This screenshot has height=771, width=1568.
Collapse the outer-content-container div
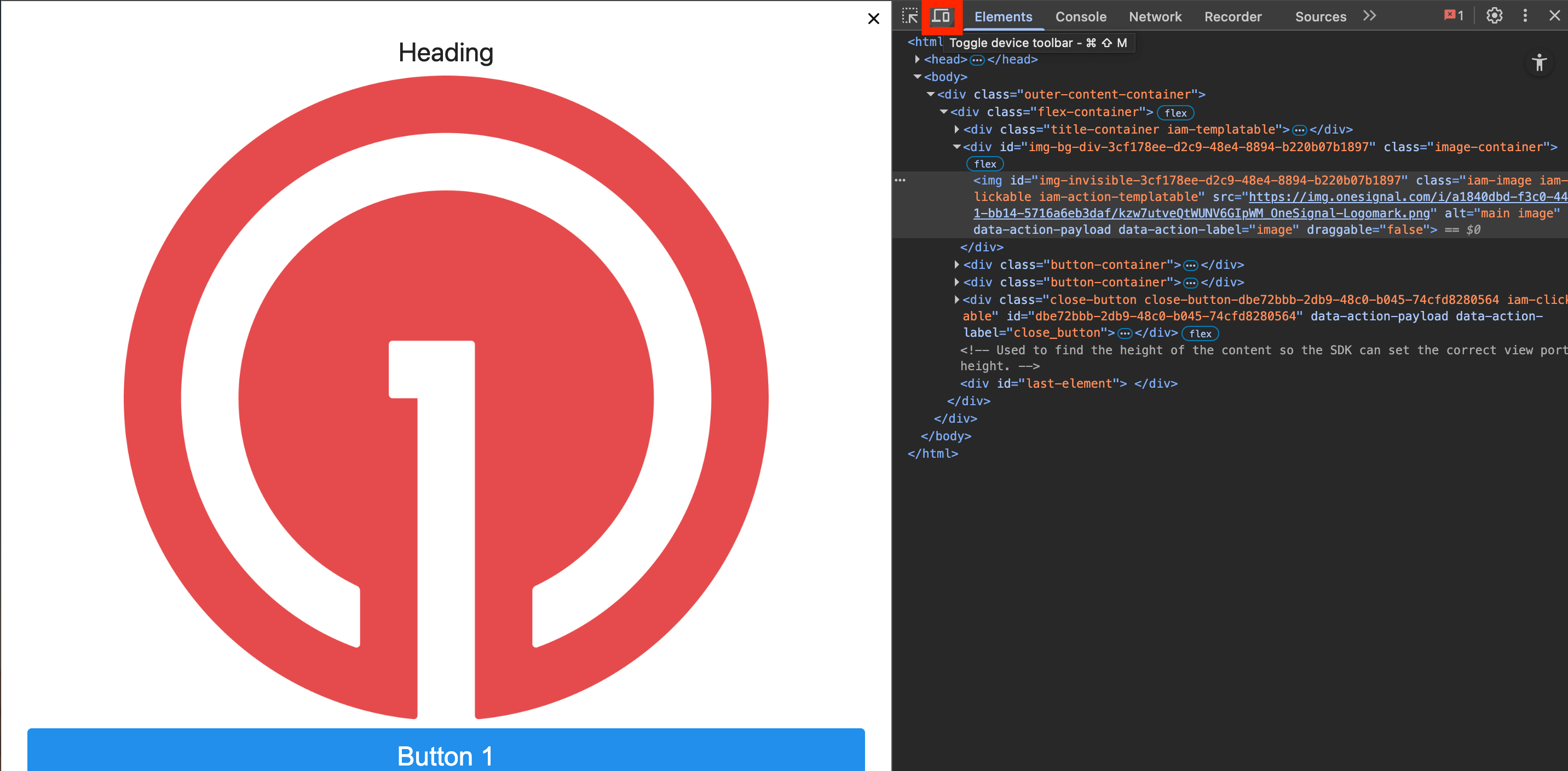point(930,94)
